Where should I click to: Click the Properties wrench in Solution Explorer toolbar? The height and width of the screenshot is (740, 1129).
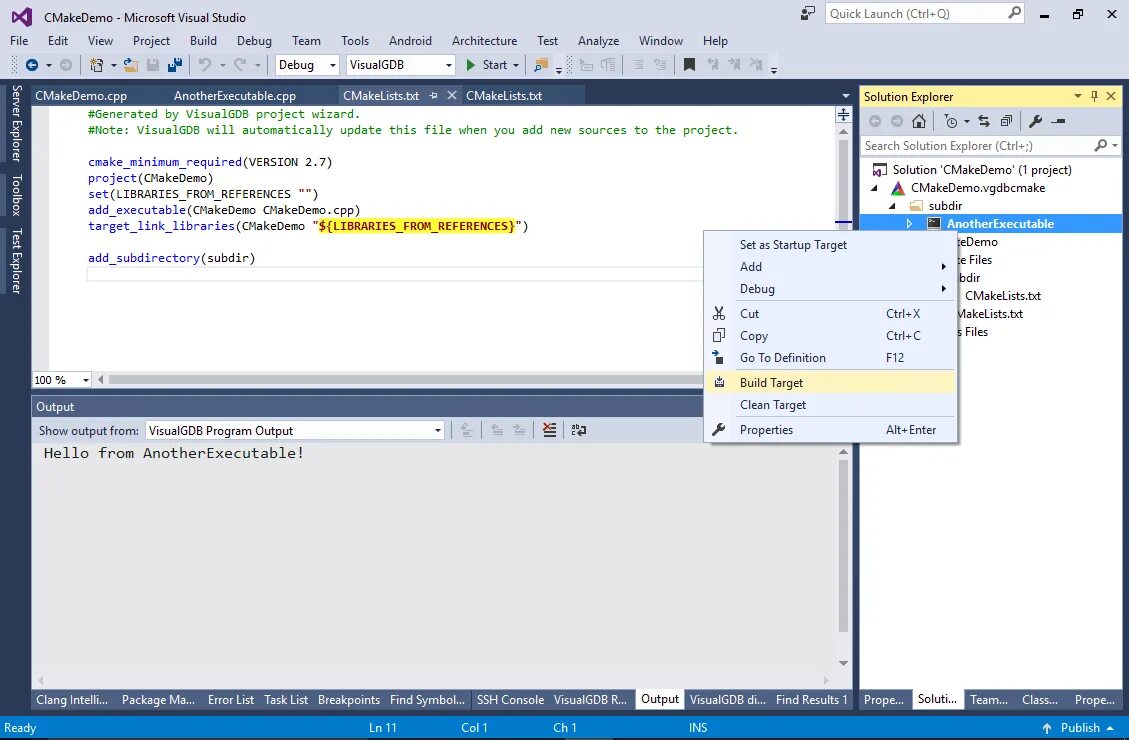pos(1035,121)
